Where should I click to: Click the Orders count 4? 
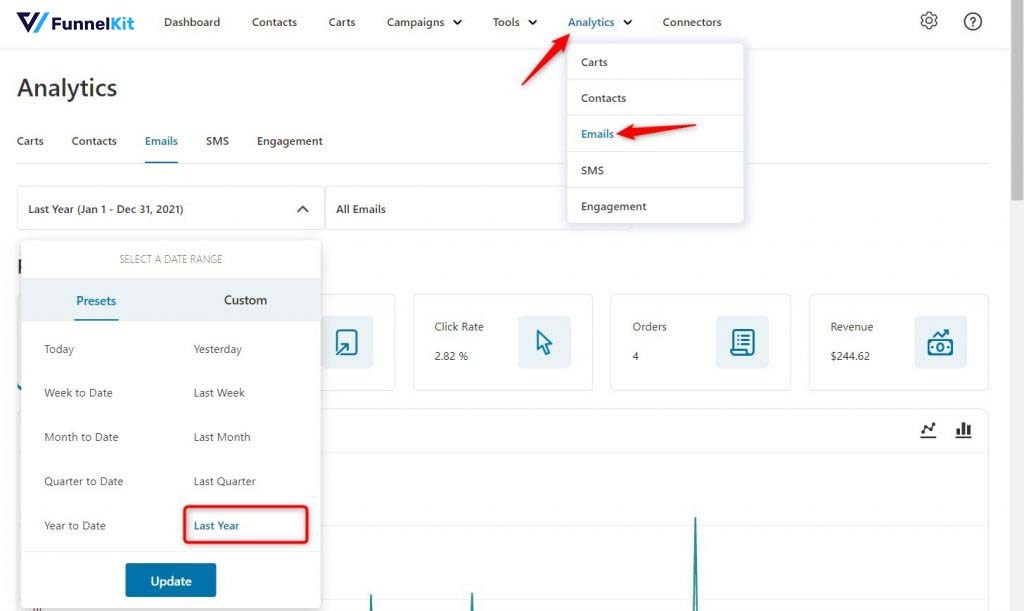pos(635,356)
